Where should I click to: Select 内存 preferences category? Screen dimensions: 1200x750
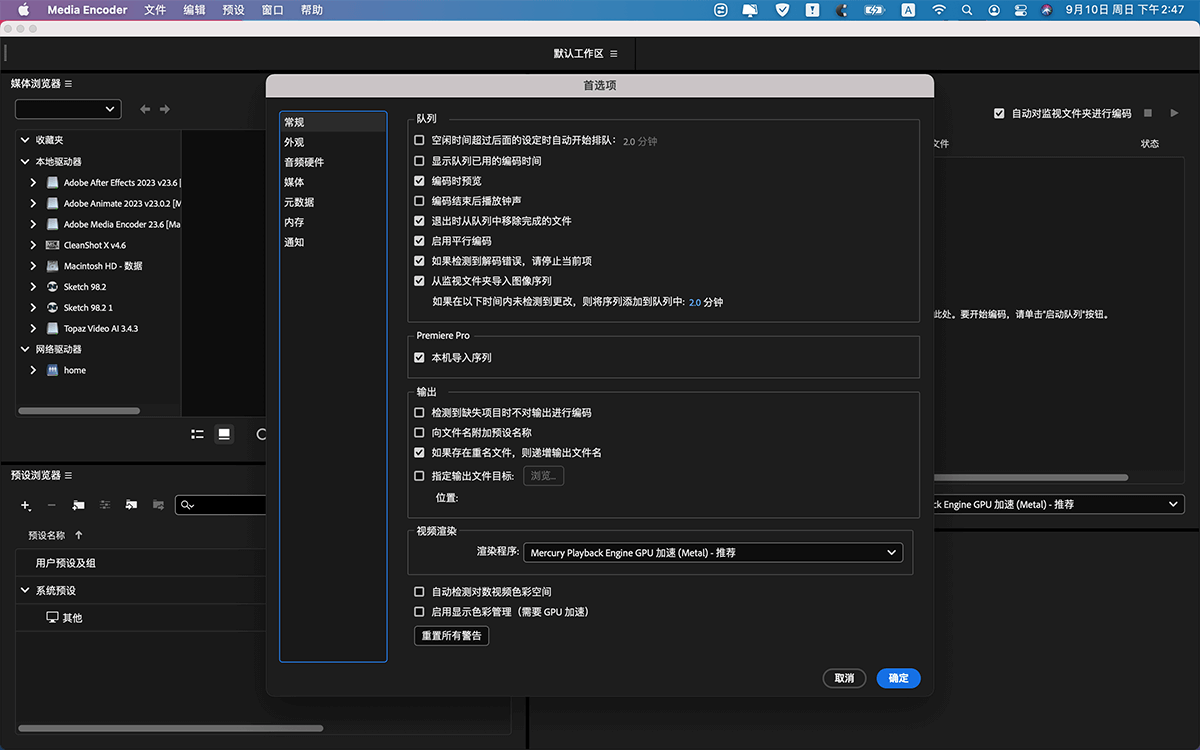(333, 222)
